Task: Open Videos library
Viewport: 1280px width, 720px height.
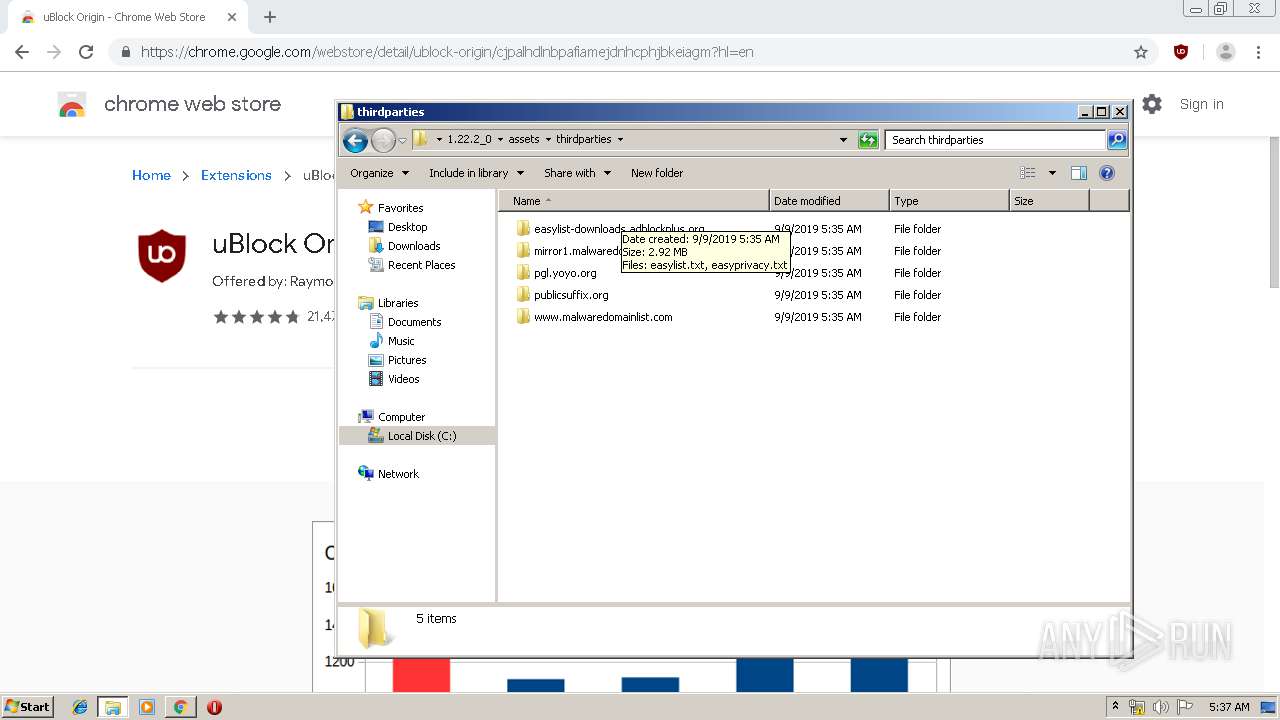Action: 404,379
